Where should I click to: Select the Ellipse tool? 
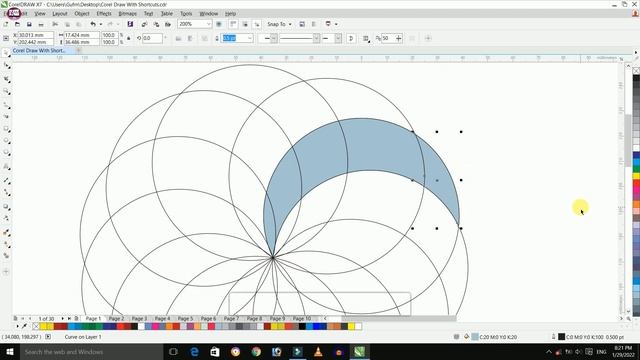(6, 141)
